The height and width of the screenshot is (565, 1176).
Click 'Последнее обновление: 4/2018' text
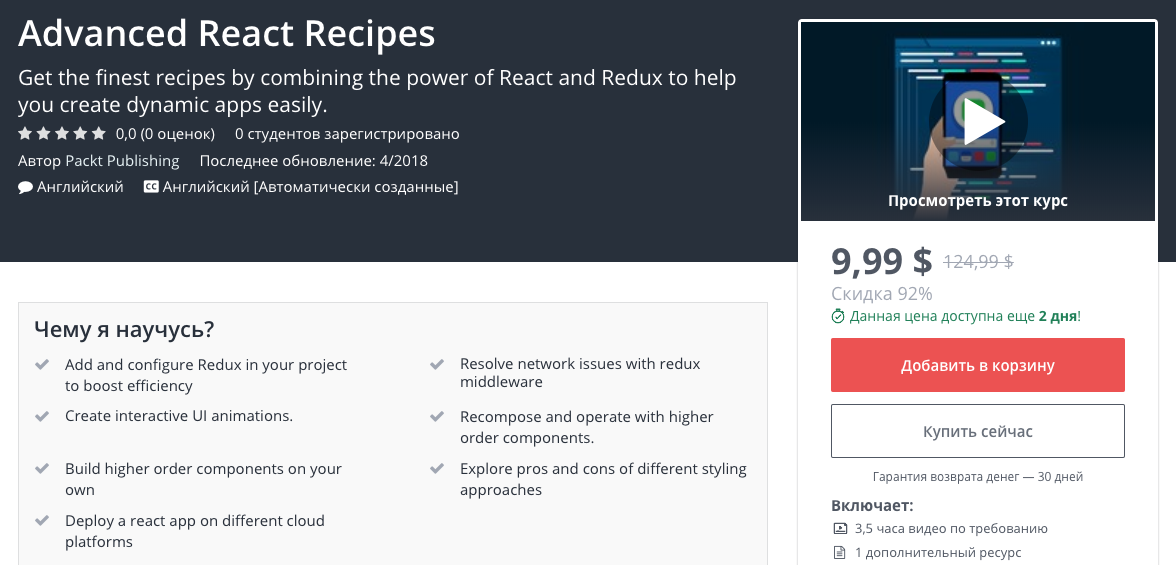(x=314, y=161)
